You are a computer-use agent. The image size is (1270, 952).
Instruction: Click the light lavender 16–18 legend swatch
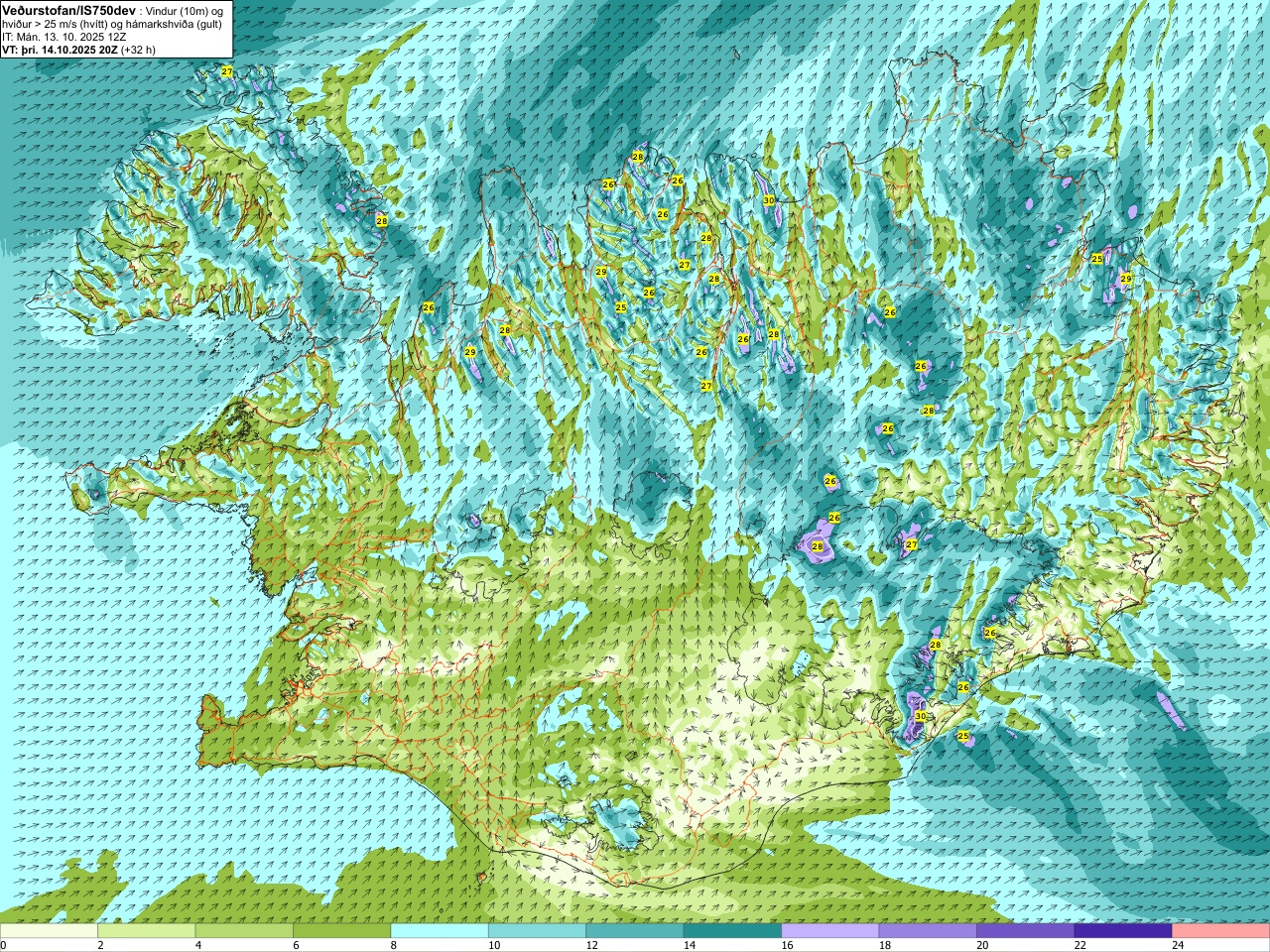[830, 931]
